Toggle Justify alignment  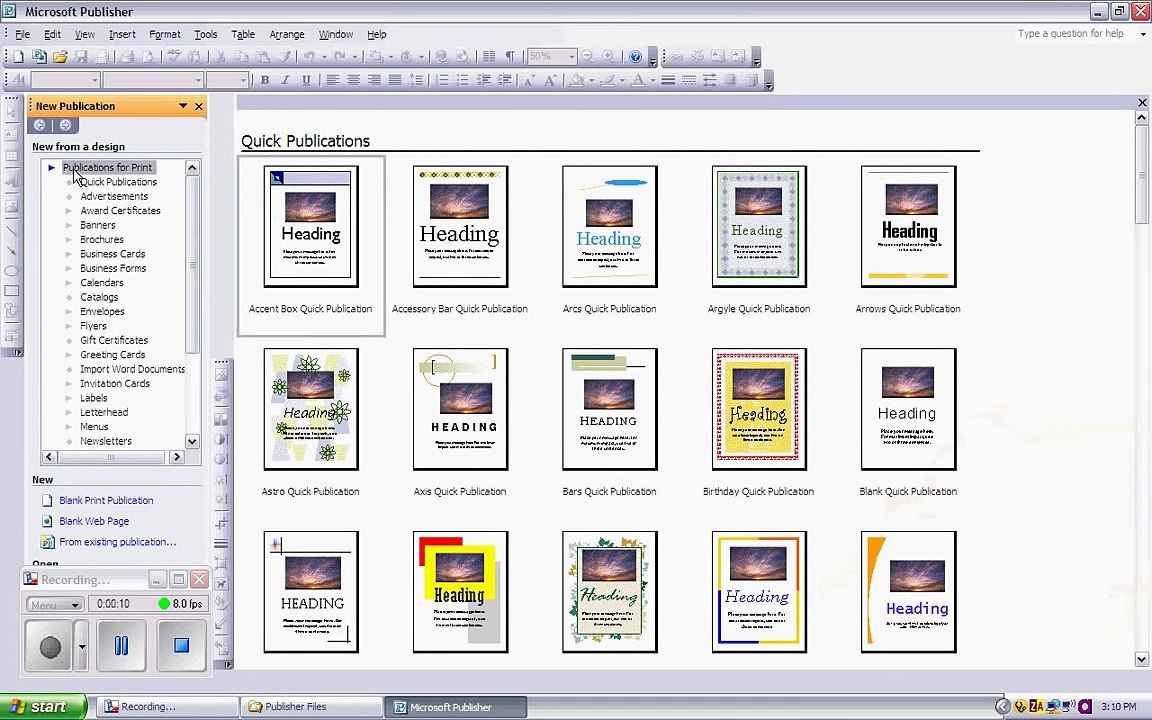[x=395, y=80]
